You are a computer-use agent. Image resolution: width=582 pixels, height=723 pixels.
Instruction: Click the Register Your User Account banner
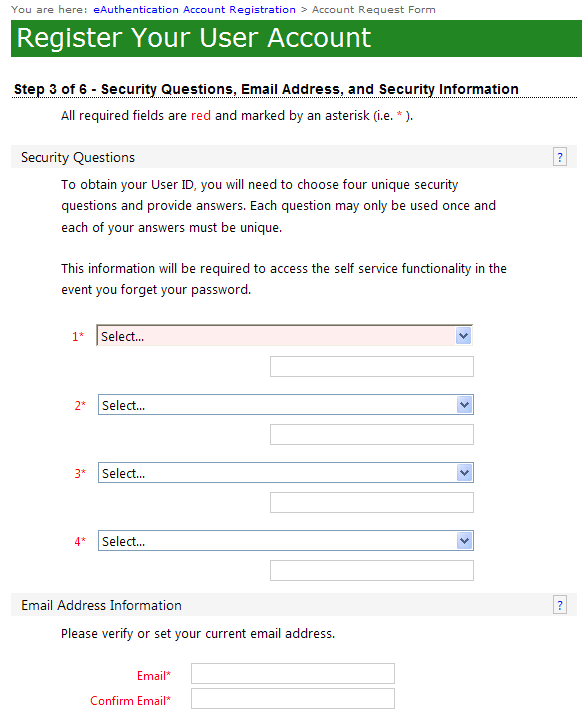[297, 38]
